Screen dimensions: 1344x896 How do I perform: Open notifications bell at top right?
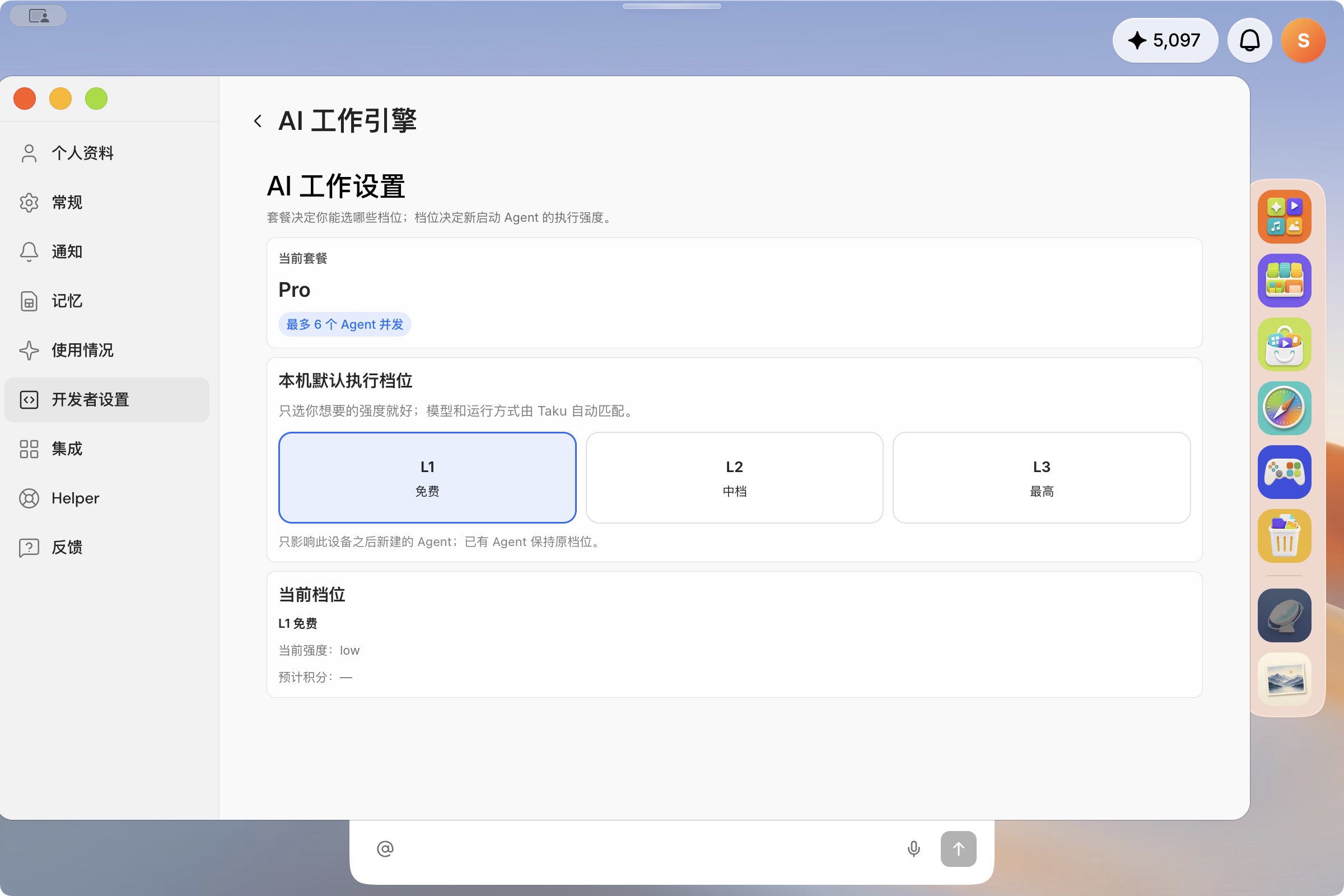[x=1250, y=40]
